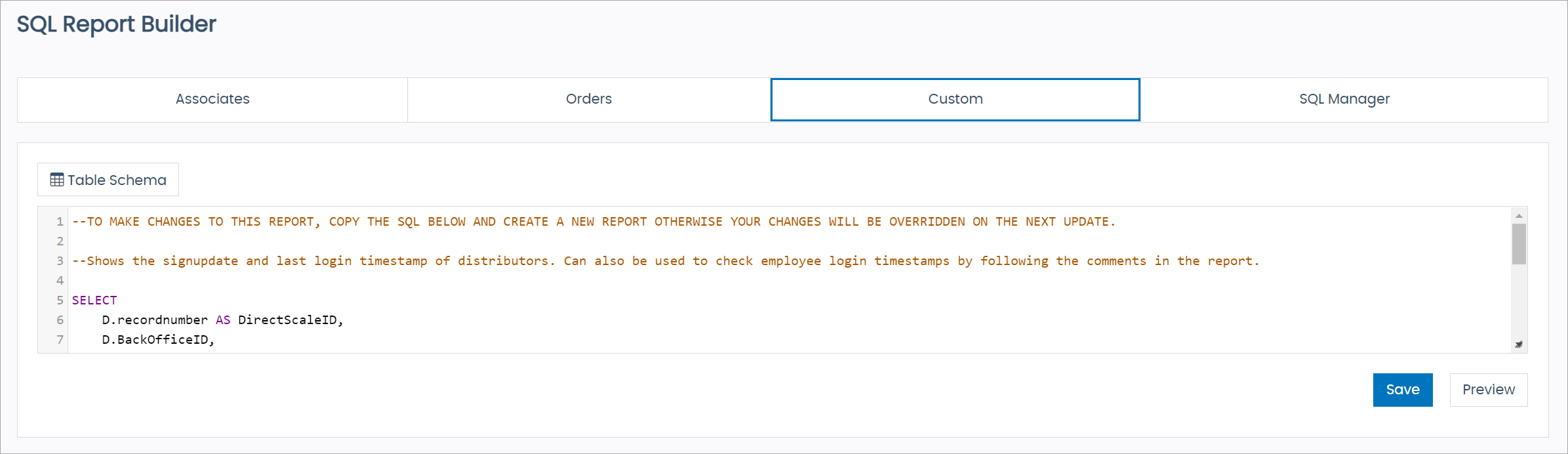The image size is (1568, 454).
Task: Click the table grid icon in Table Schema
Action: point(57,180)
